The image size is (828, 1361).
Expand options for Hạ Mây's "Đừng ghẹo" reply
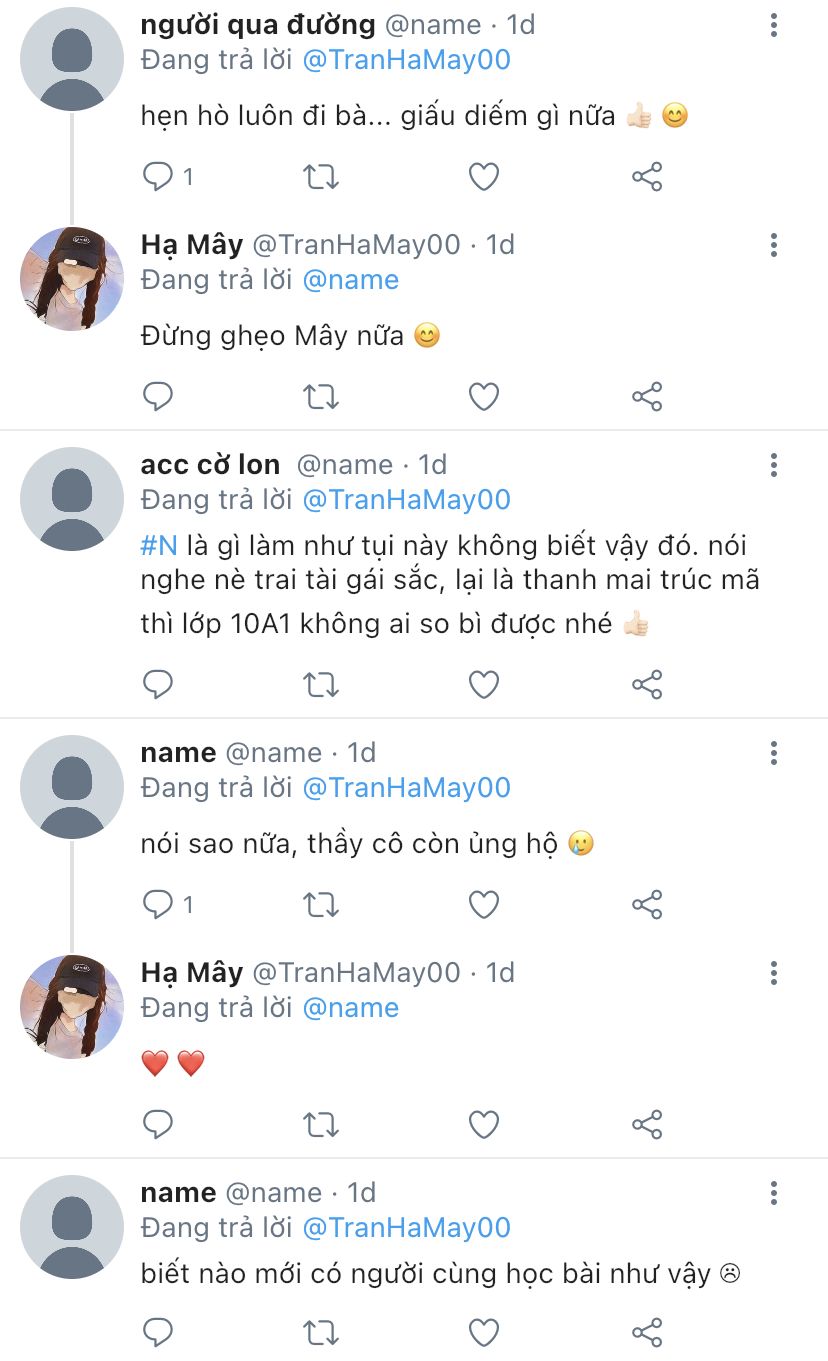click(774, 245)
